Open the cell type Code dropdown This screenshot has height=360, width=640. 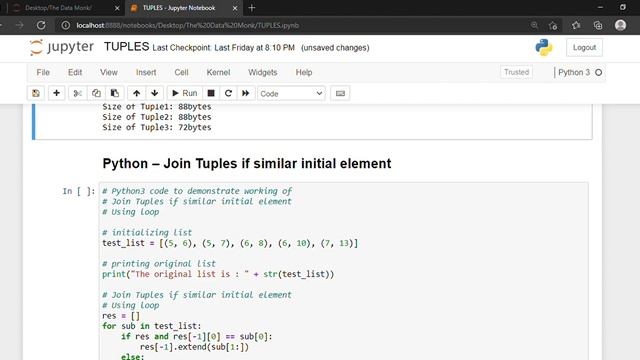point(291,94)
